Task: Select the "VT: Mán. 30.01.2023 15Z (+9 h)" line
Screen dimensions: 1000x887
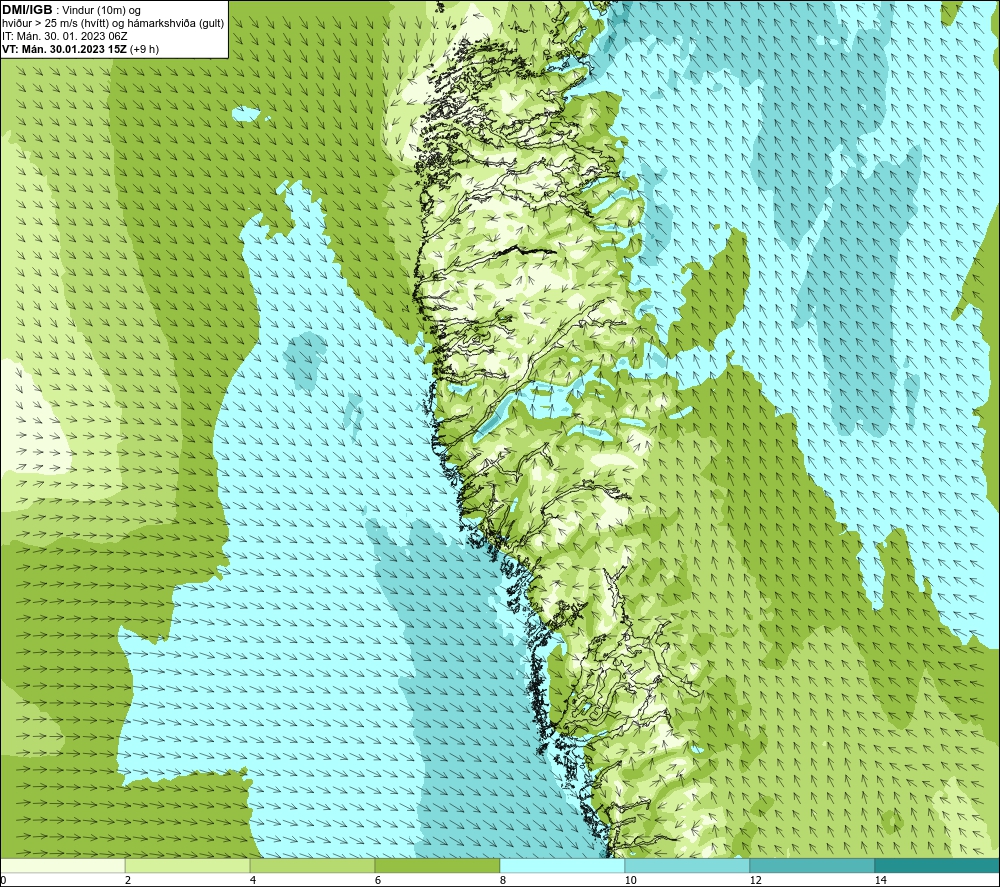Action: point(80,49)
